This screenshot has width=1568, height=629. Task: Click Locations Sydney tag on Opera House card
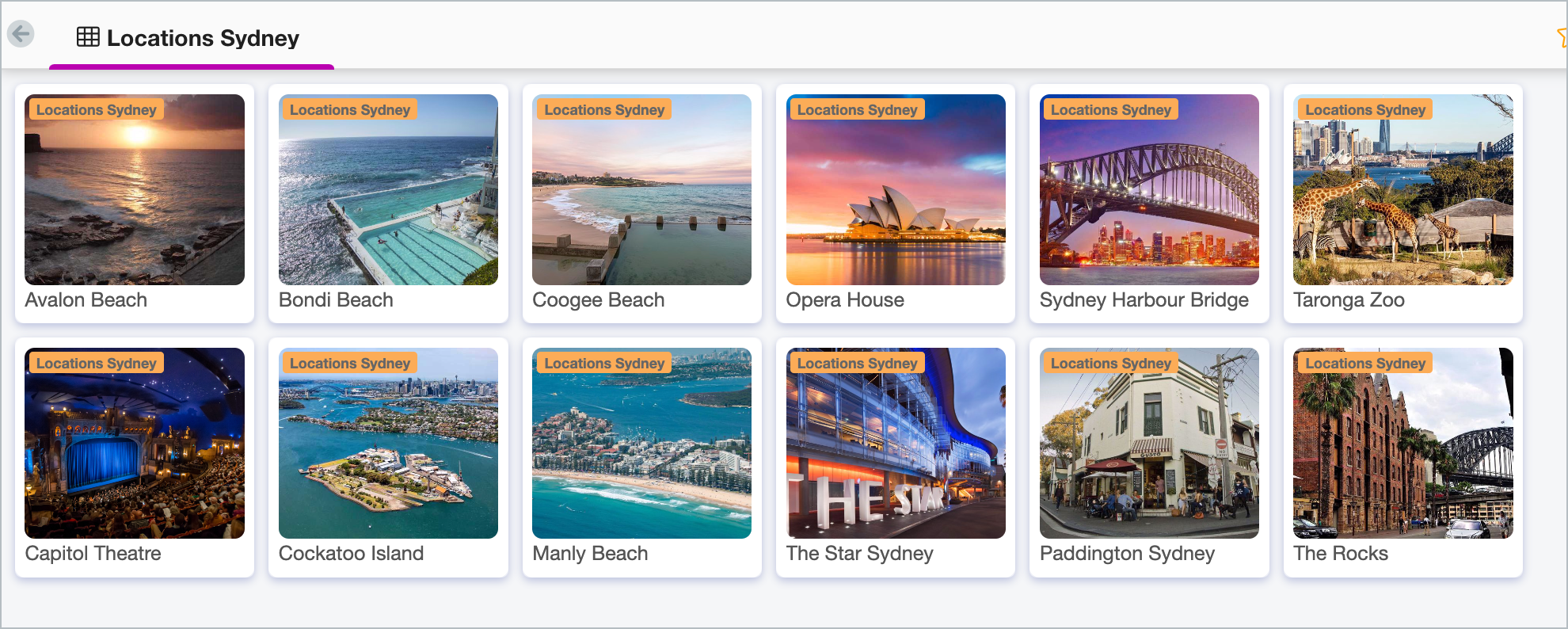pyautogui.click(x=857, y=109)
